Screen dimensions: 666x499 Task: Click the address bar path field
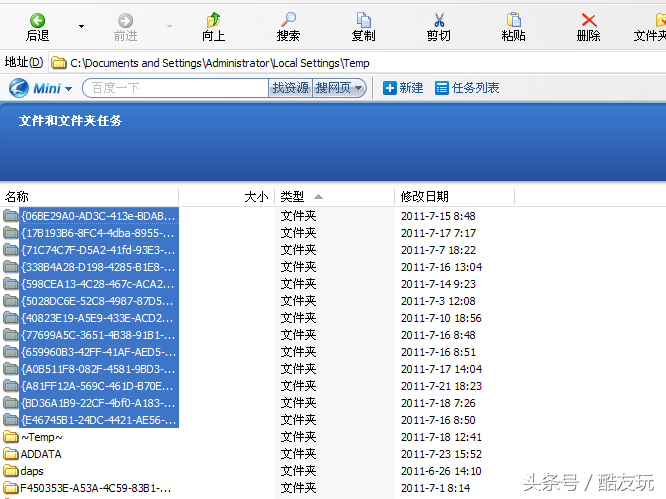(x=357, y=63)
